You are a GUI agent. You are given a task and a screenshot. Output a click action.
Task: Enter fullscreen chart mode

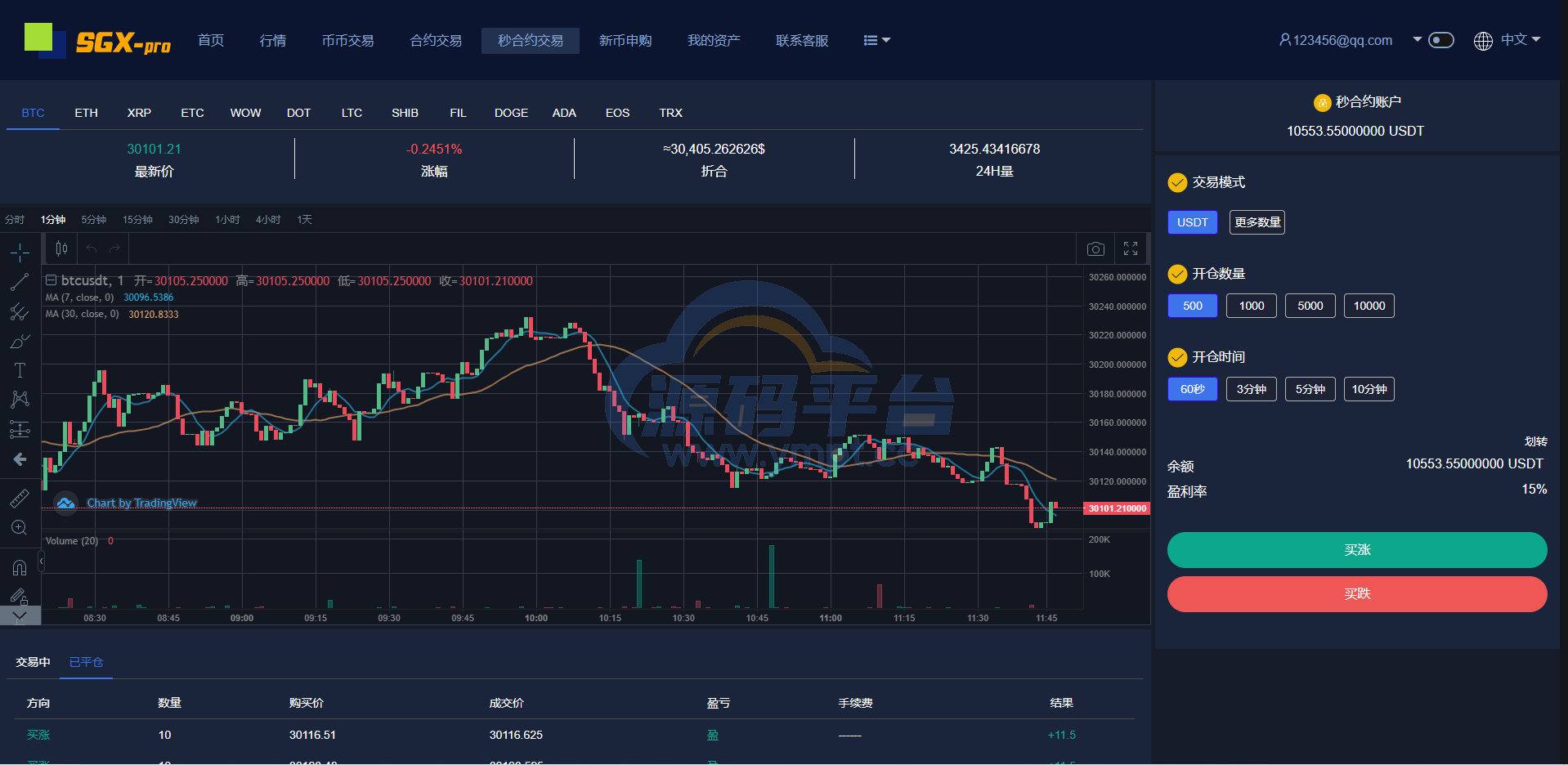(1131, 248)
